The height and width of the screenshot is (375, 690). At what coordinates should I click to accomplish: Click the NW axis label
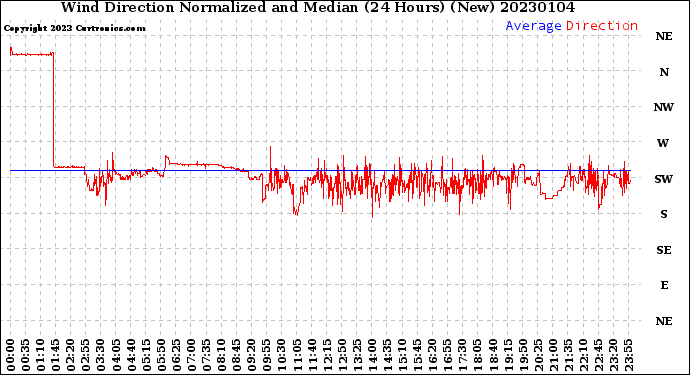664,107
